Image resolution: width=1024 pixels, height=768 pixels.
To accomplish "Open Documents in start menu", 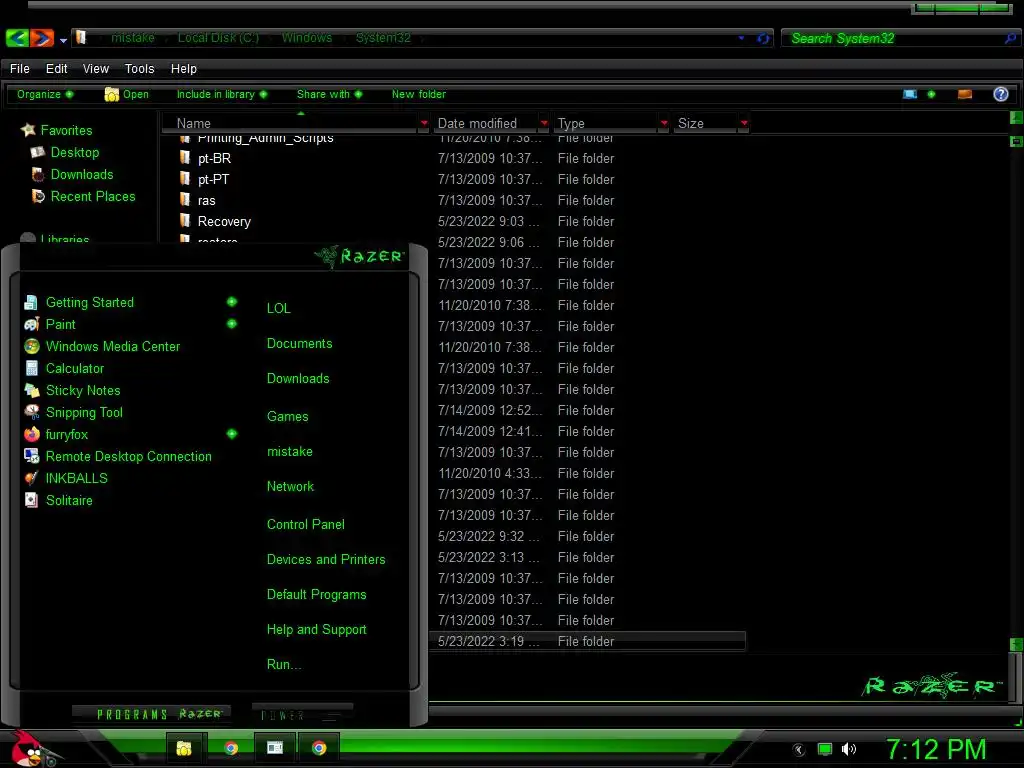I will click(x=299, y=344).
